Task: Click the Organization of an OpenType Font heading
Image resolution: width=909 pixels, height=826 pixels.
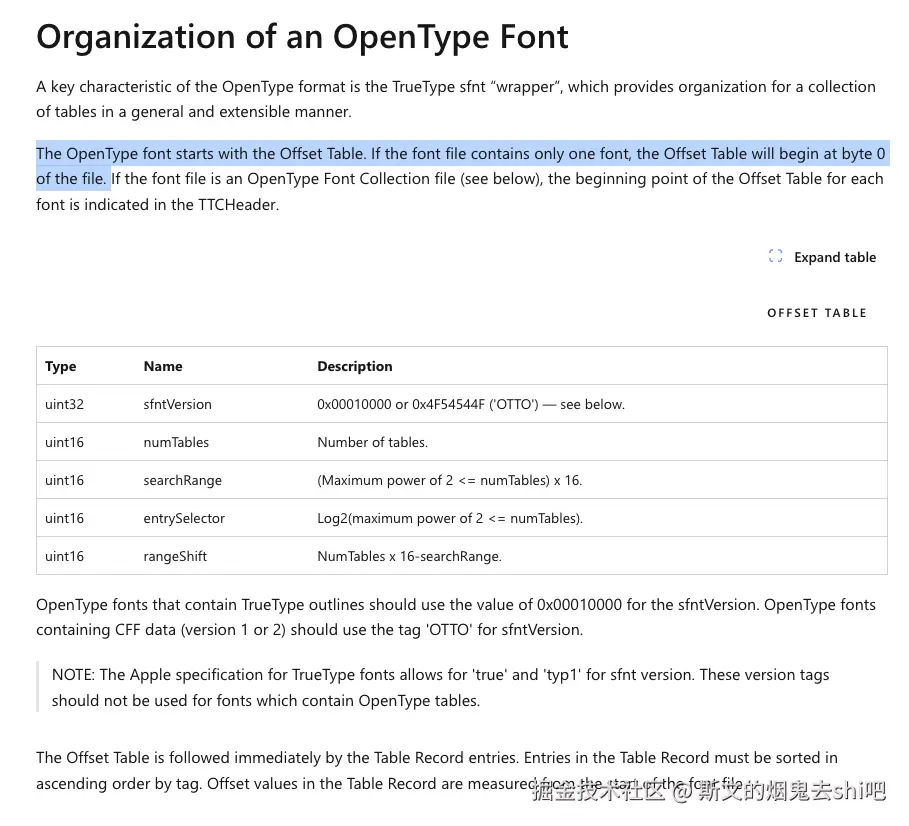Action: coord(302,36)
